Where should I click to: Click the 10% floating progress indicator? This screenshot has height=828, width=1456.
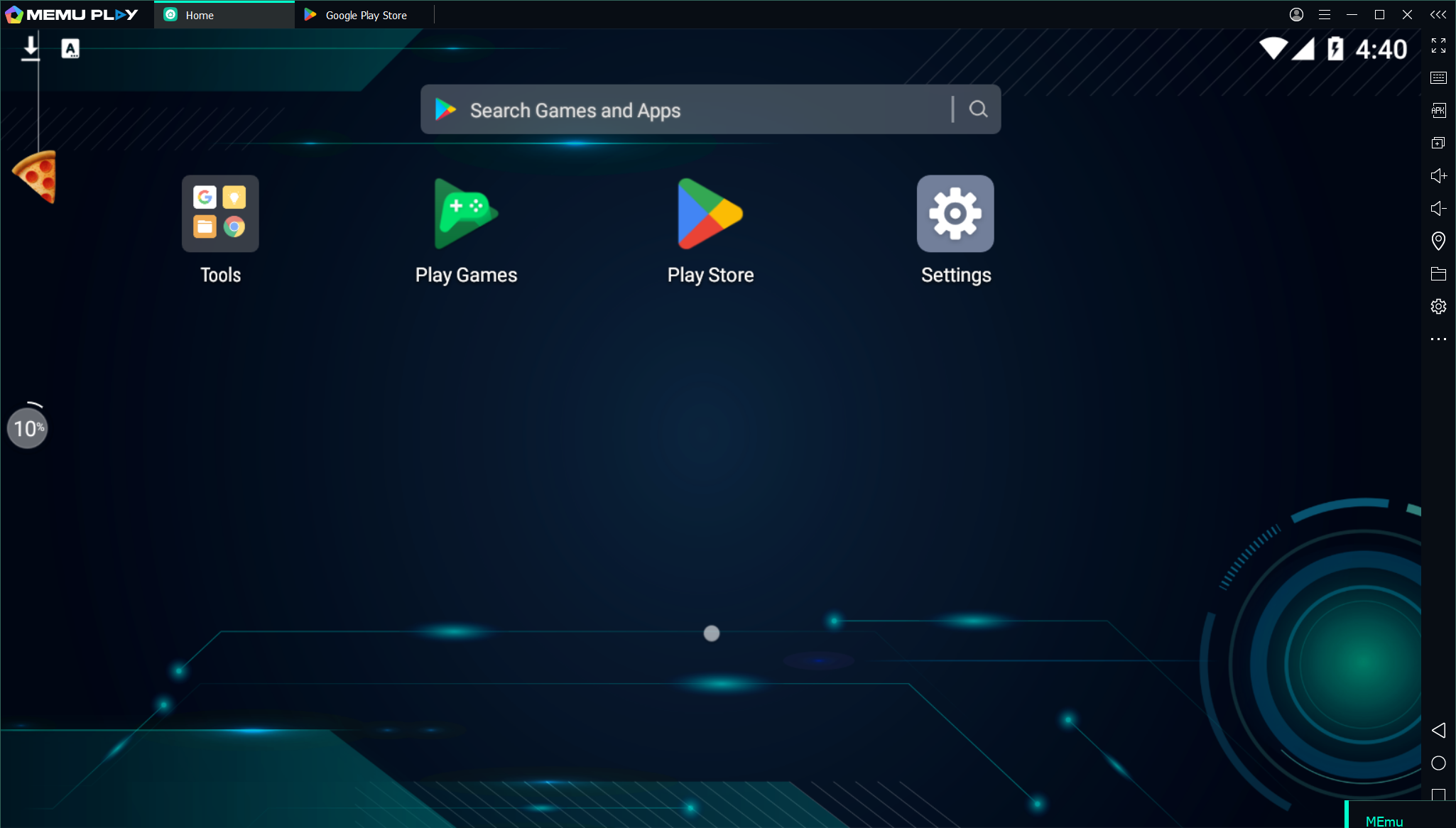(28, 428)
